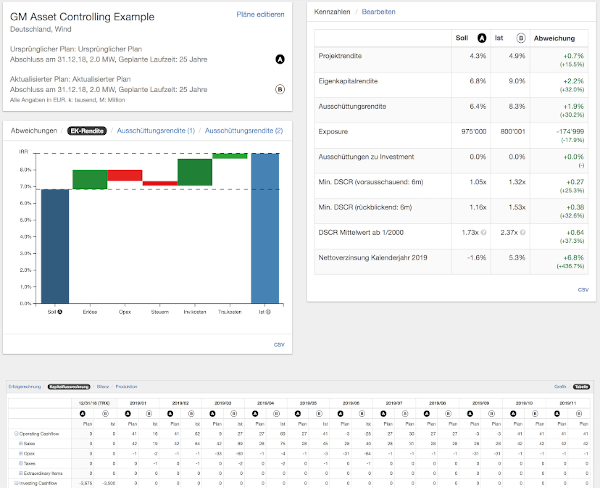Image resolution: width=600 pixels, height=488 pixels.
Task: Click the Pläne editieren link
Action: click(x=261, y=15)
